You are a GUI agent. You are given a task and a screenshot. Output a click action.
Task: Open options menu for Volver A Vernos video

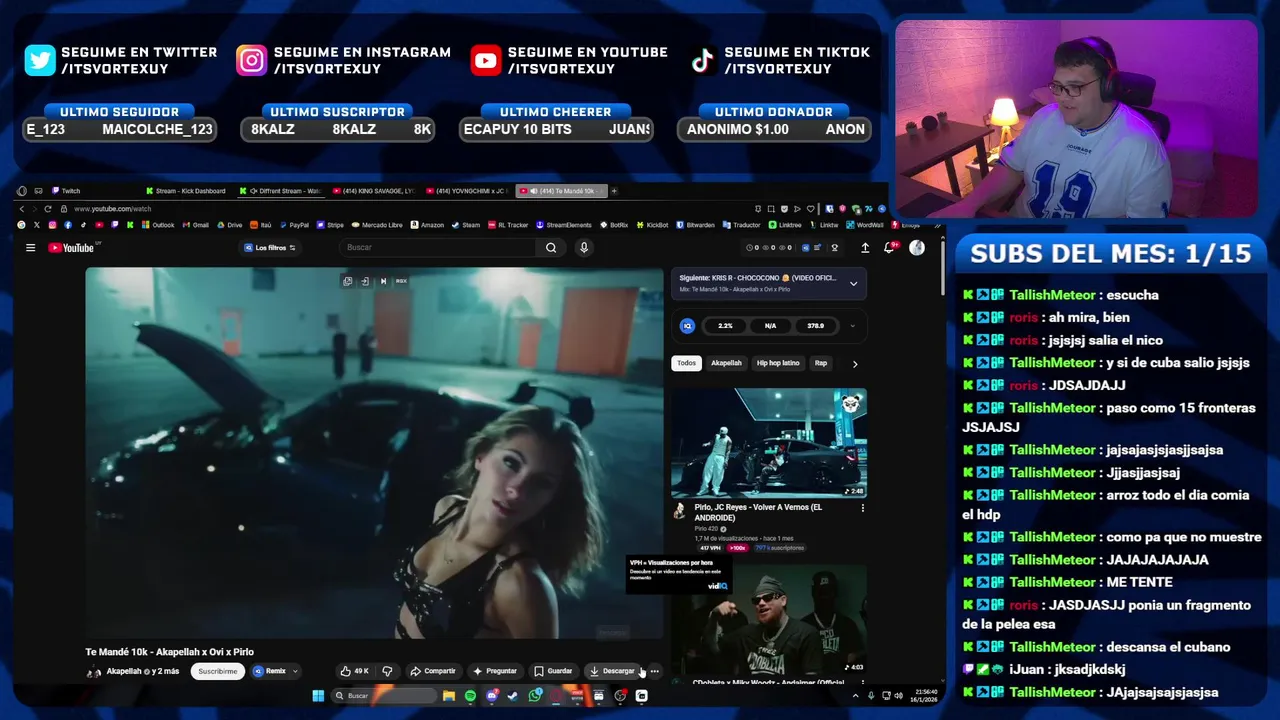point(863,508)
